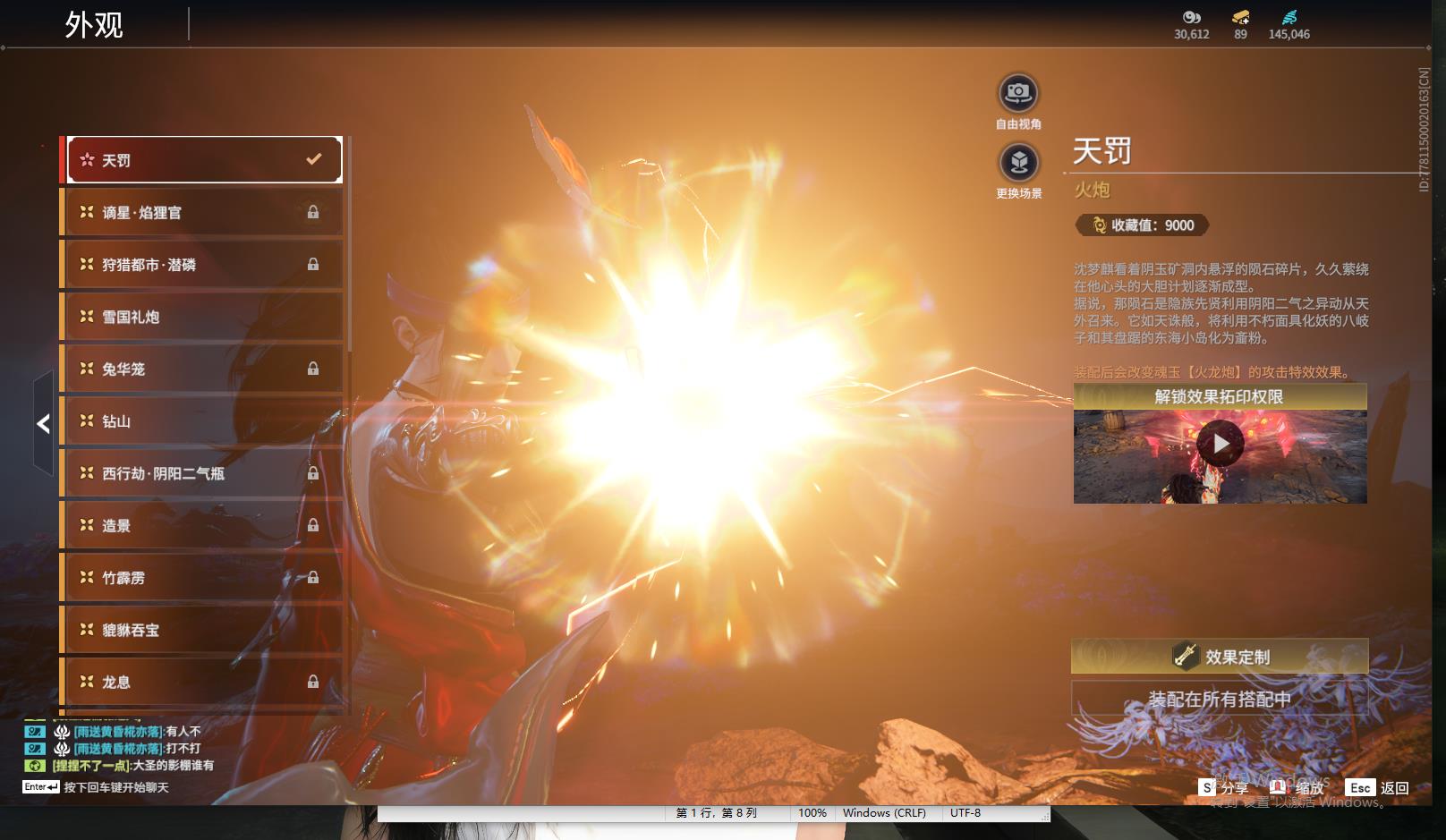Open 效果定制 effect customization button
This screenshot has height=840, width=1446.
tap(1220, 657)
